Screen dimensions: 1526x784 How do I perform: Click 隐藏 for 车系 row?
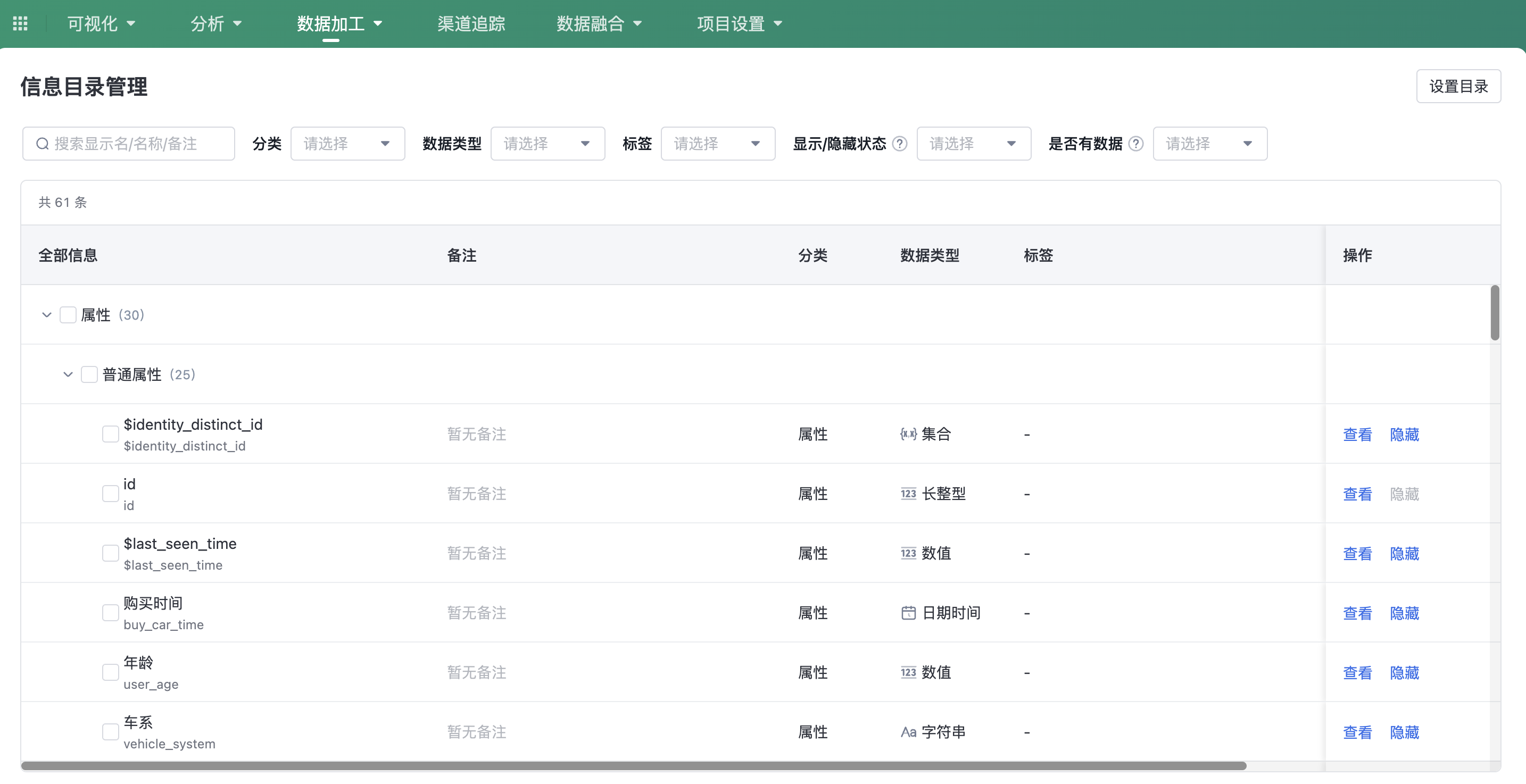[x=1405, y=733]
